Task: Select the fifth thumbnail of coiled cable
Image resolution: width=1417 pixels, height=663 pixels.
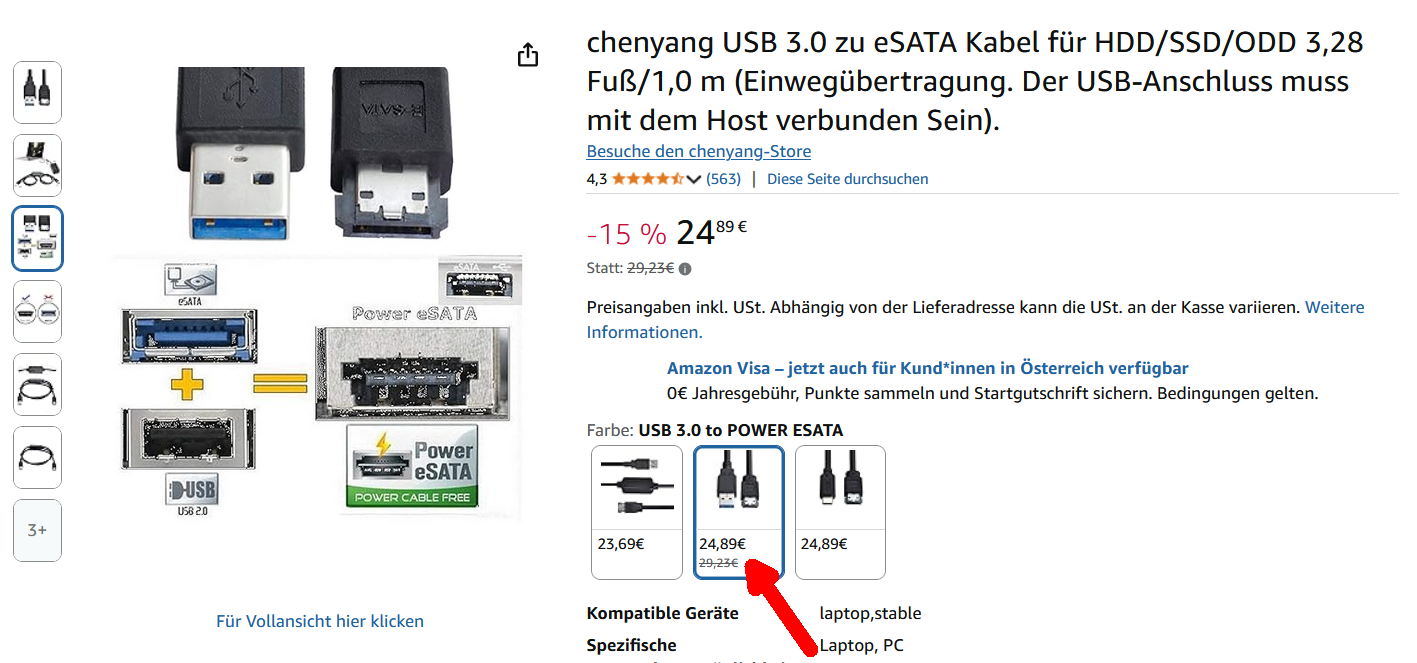Action: pos(37,384)
